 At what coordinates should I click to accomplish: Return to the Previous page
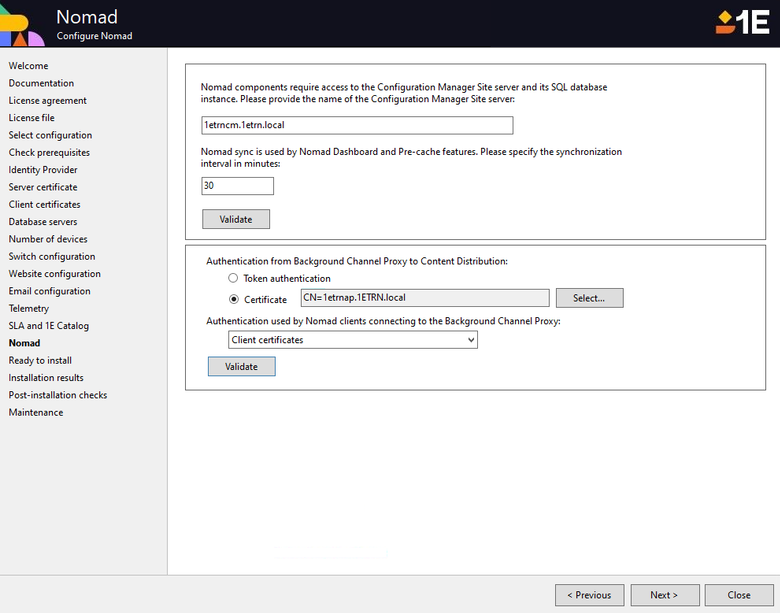point(589,595)
